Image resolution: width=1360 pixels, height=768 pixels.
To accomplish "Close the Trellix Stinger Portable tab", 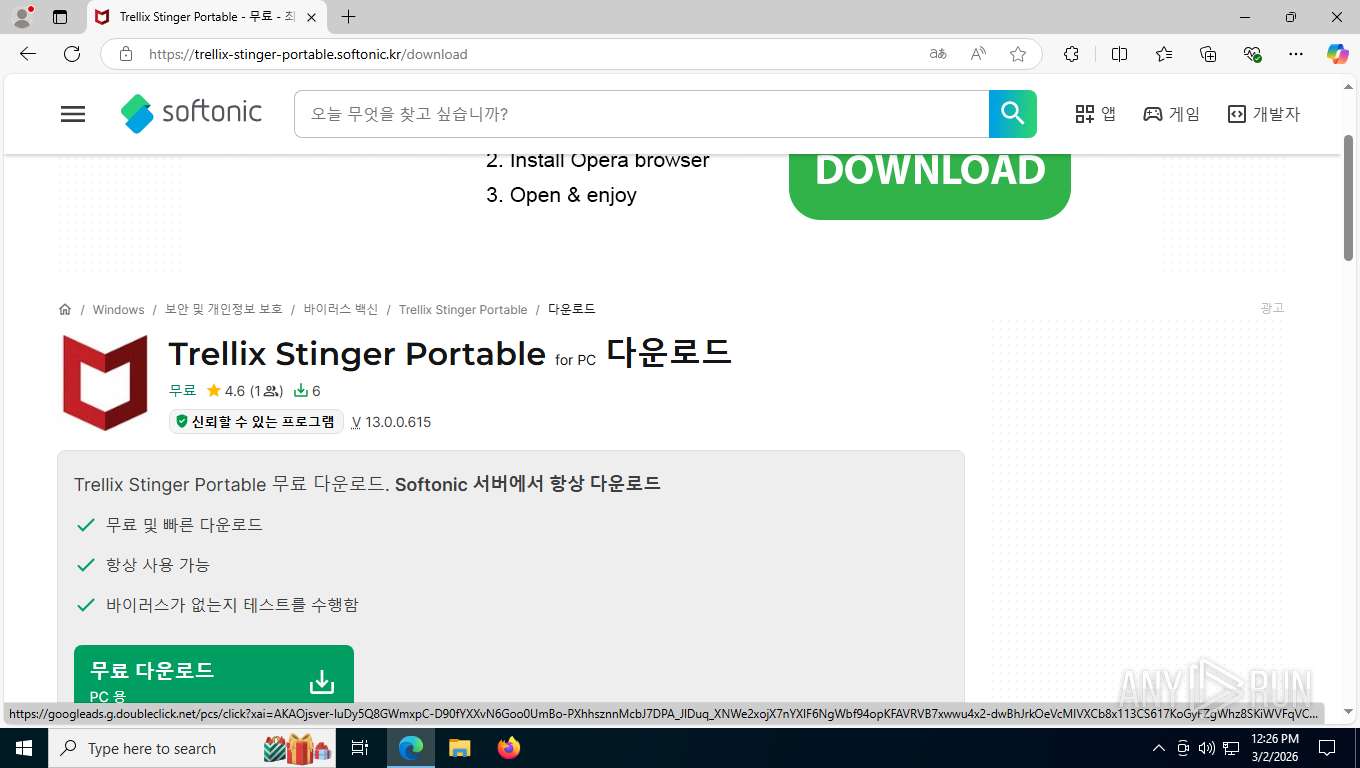I will [312, 17].
